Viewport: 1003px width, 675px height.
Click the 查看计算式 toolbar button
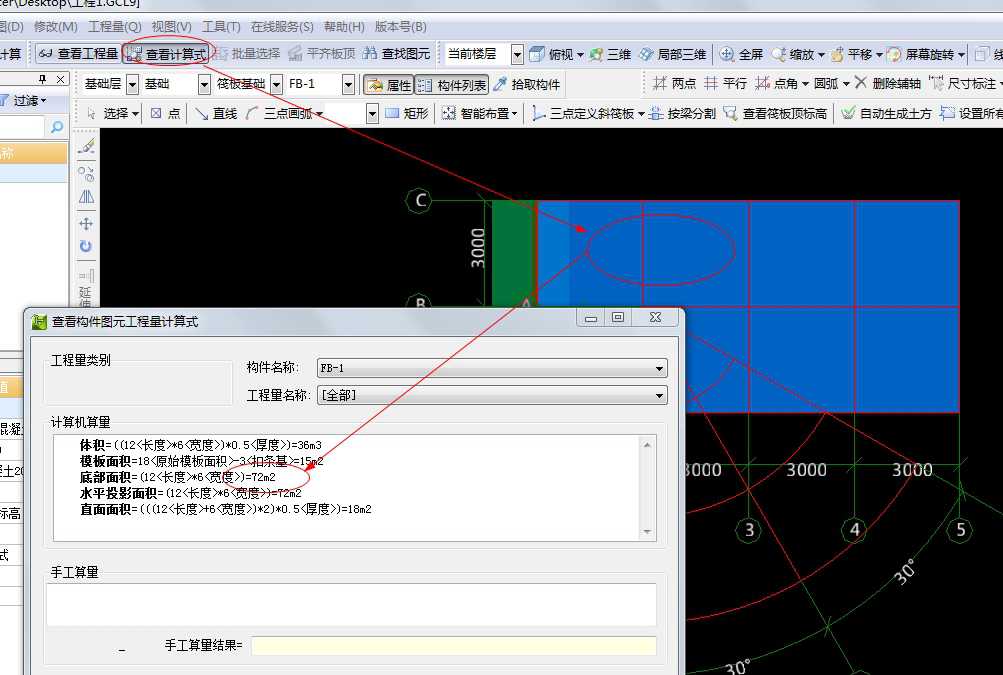(x=166, y=54)
